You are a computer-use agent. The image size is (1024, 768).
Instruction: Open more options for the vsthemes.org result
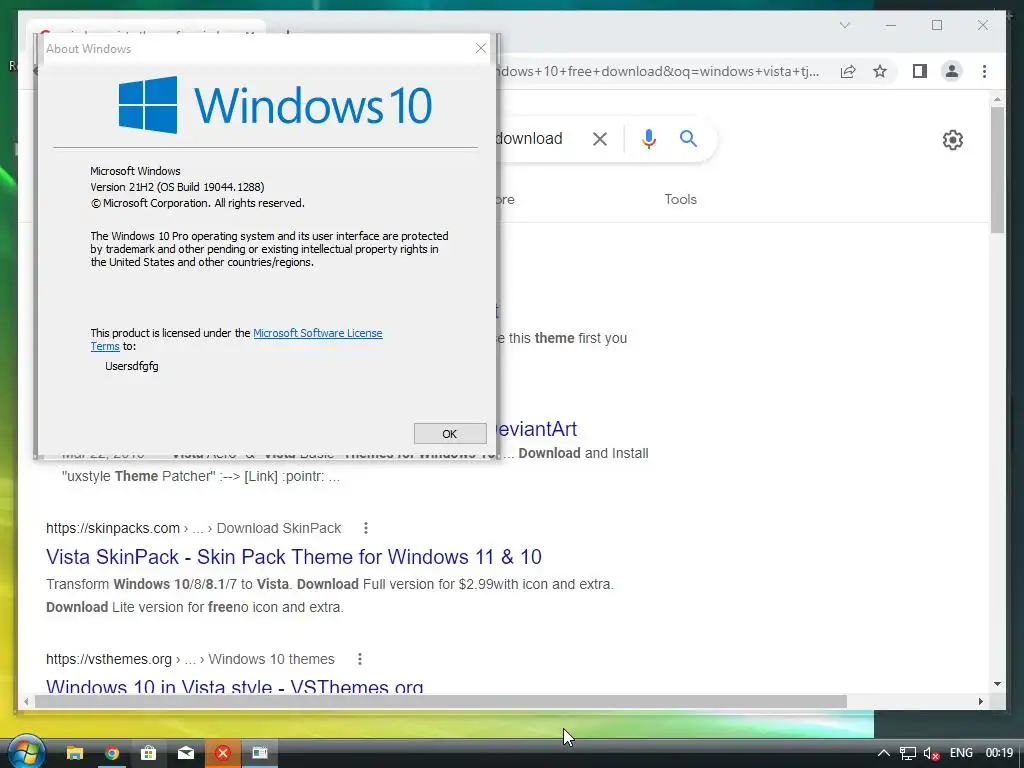point(359,659)
